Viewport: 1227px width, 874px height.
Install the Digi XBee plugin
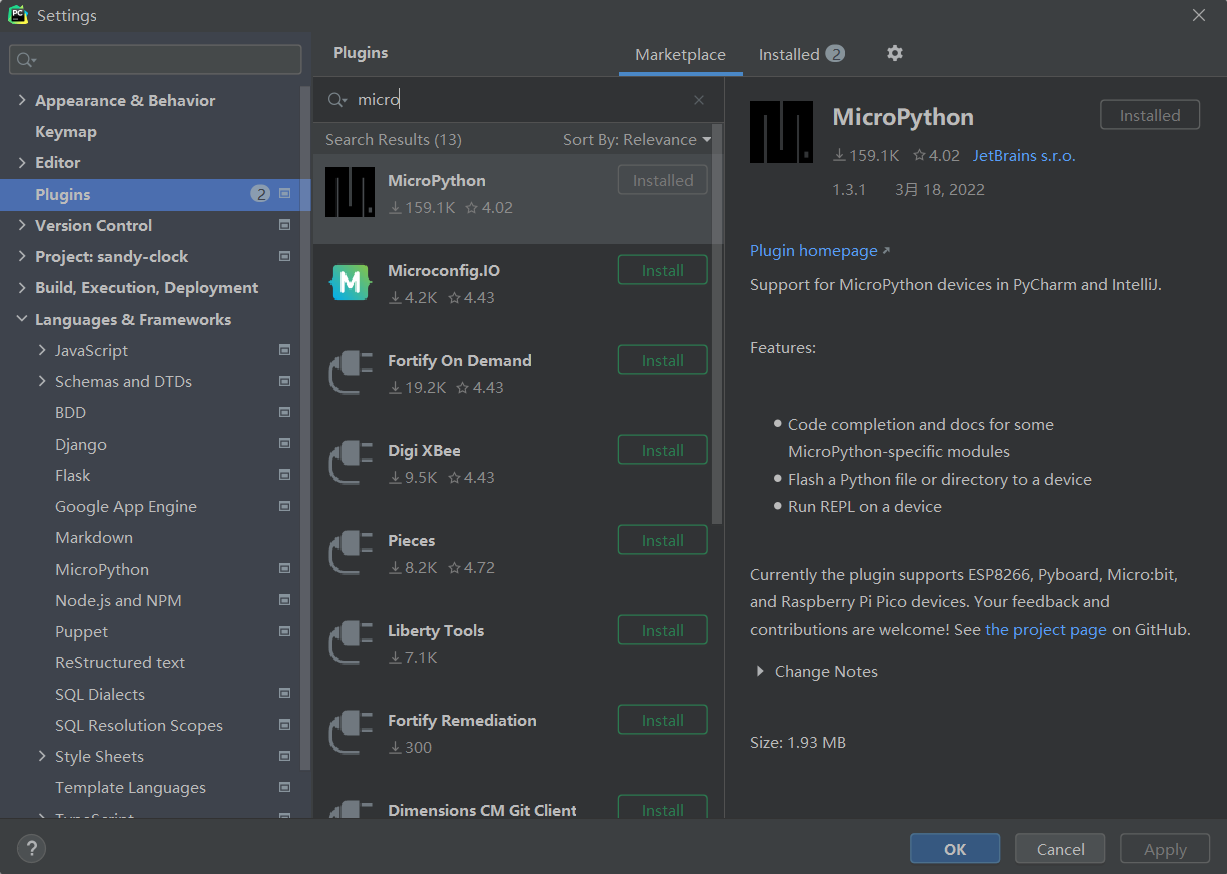[662, 450]
